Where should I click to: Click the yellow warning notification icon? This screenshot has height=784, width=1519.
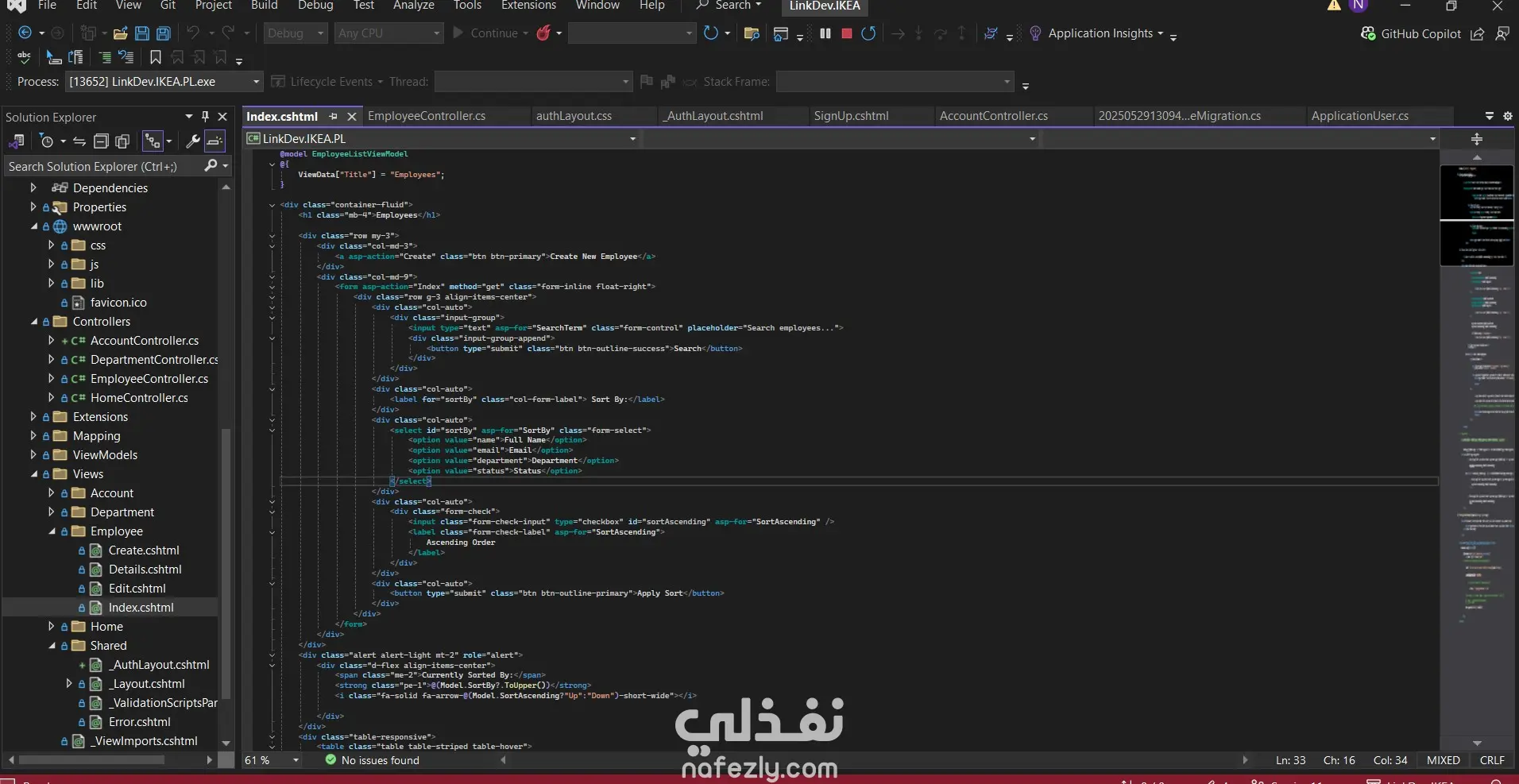coord(1334,6)
